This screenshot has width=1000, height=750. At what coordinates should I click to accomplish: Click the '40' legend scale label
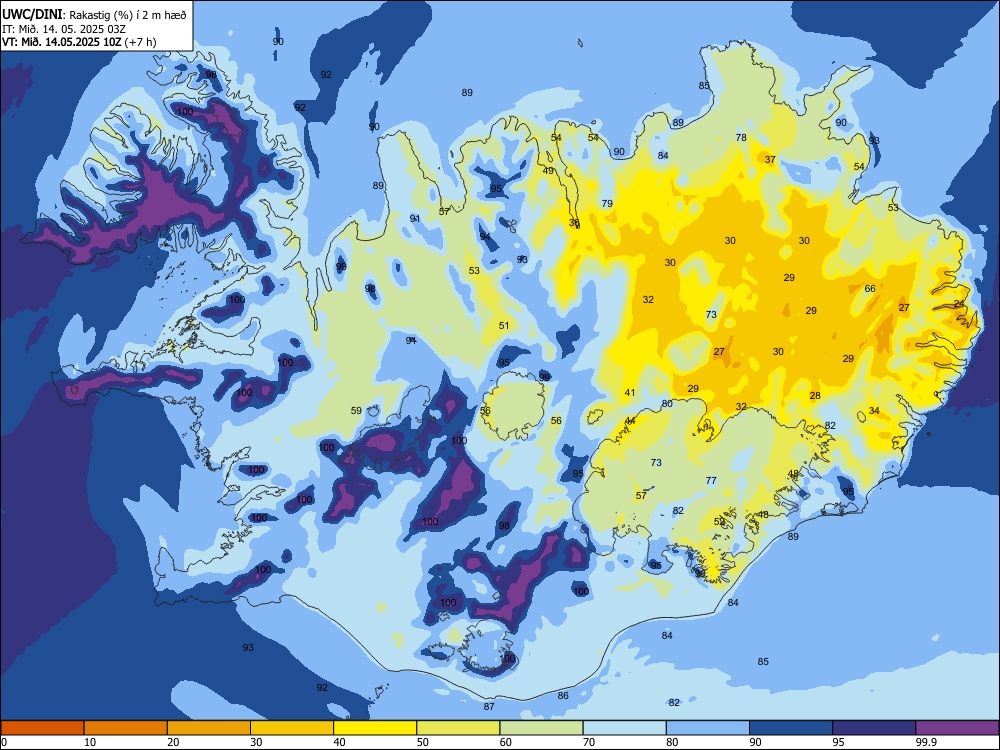pyautogui.click(x=340, y=742)
